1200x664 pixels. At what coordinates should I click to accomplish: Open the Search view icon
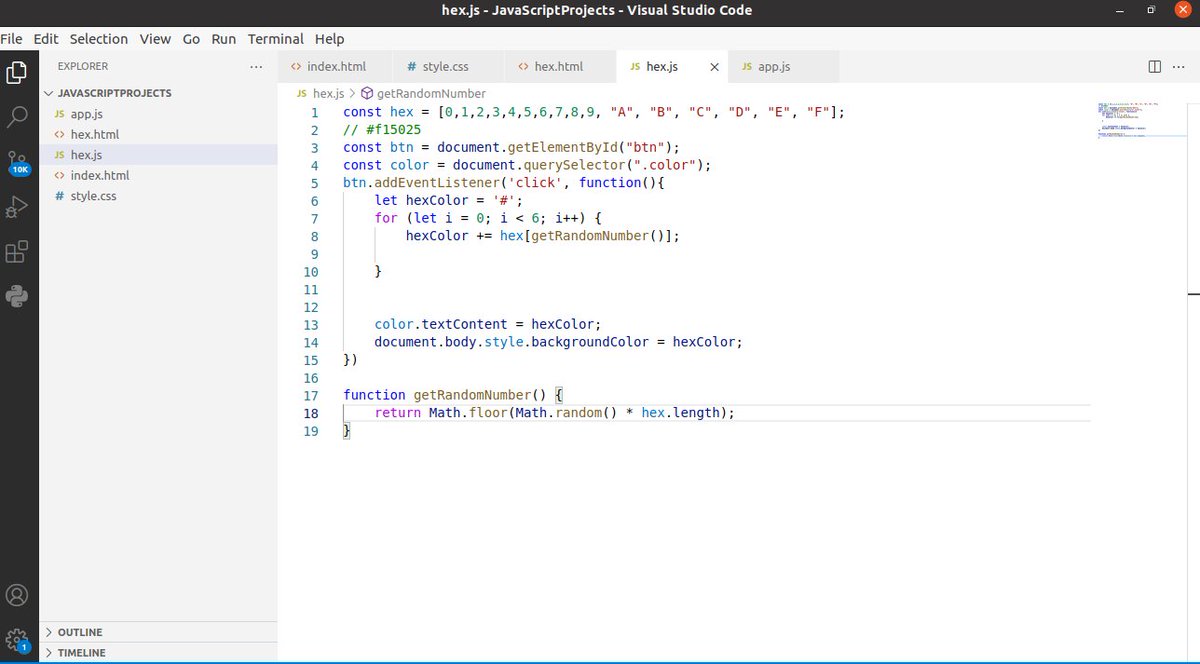17,117
